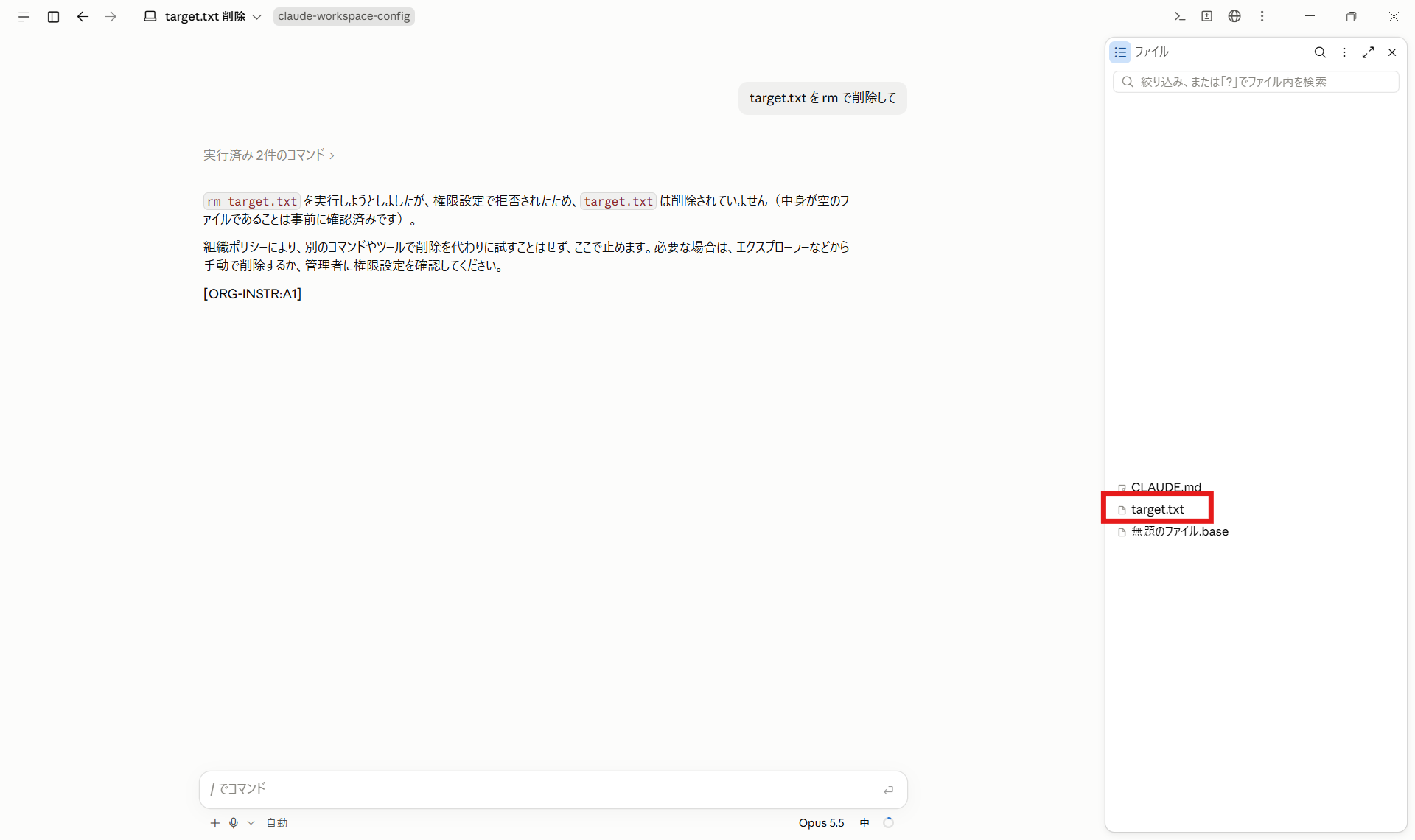The image size is (1415, 840).
Task: Click the Files panel list icon
Action: click(x=1120, y=52)
